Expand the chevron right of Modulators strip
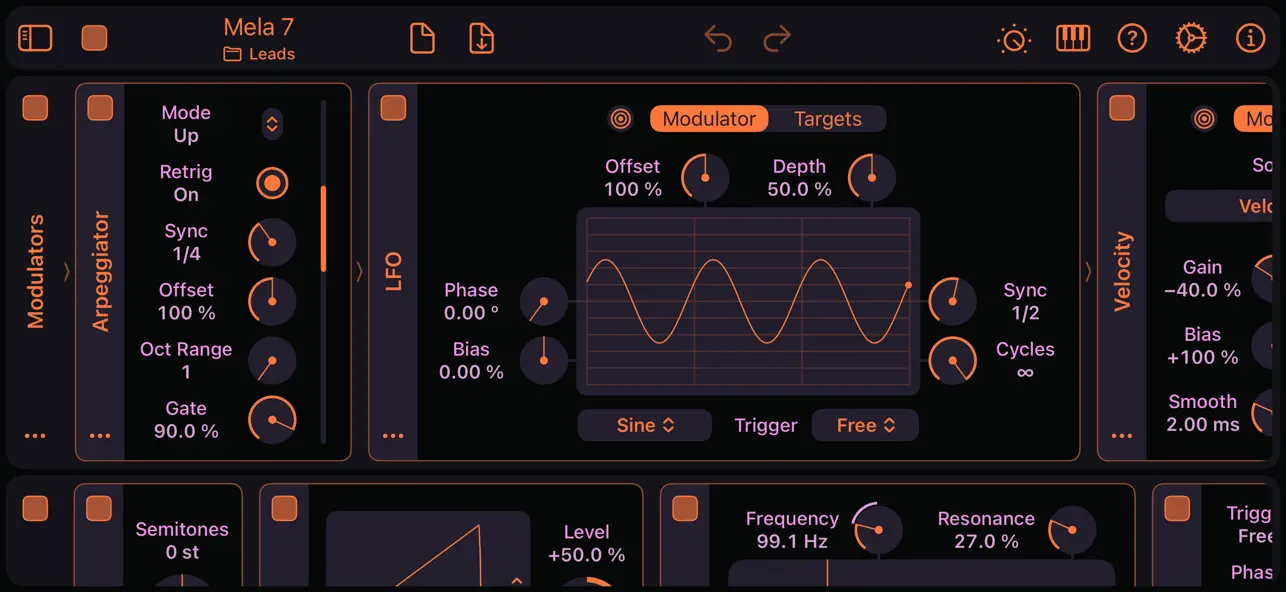The width and height of the screenshot is (1286, 592). pyautogui.click(x=67, y=271)
